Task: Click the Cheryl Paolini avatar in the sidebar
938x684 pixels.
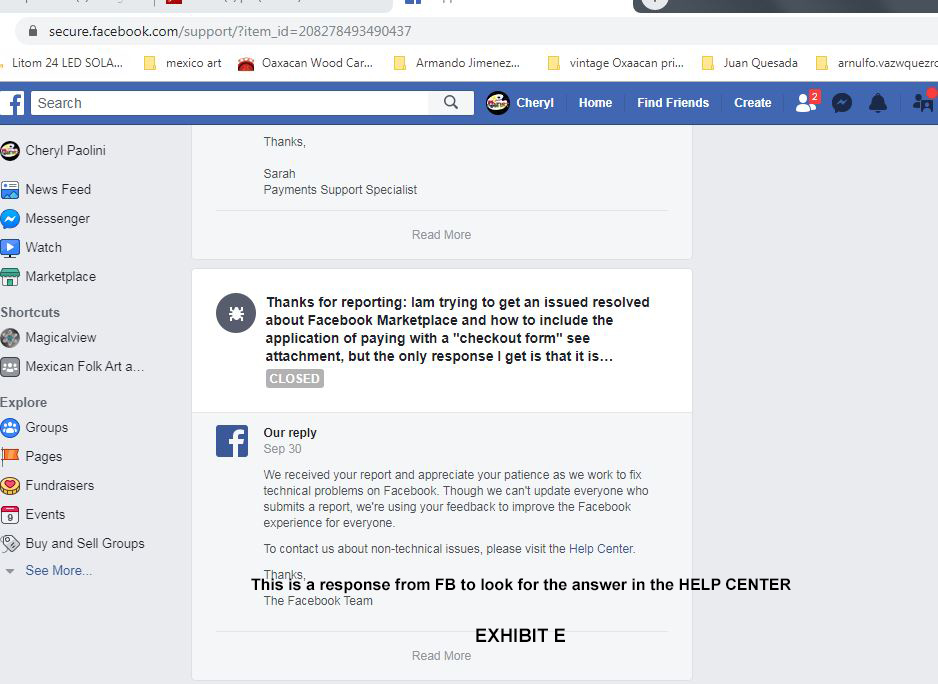Action: tap(10, 151)
